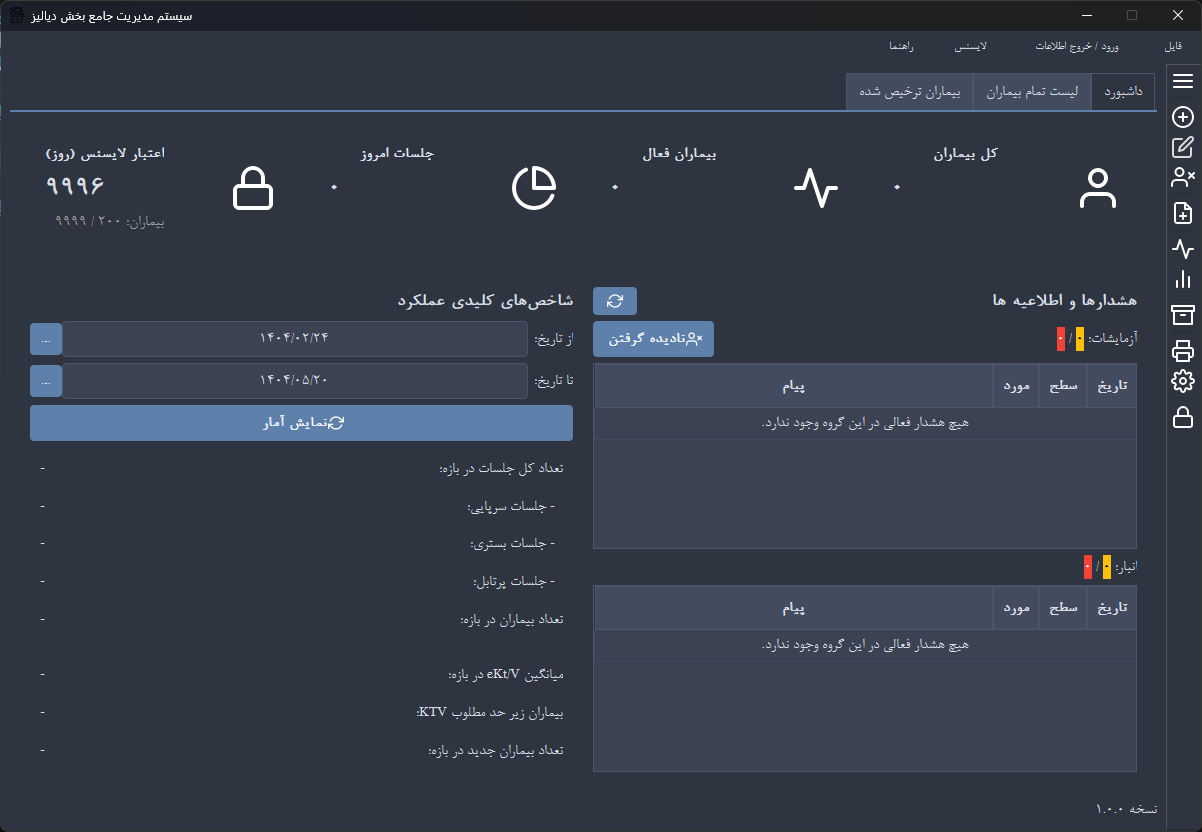The width and height of the screenshot is (1202, 832).
Task: Click the نمایش آمار button
Action: click(301, 423)
